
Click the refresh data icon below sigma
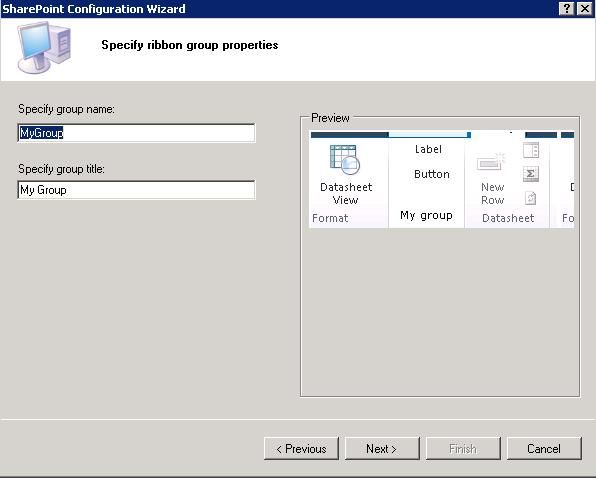(531, 198)
